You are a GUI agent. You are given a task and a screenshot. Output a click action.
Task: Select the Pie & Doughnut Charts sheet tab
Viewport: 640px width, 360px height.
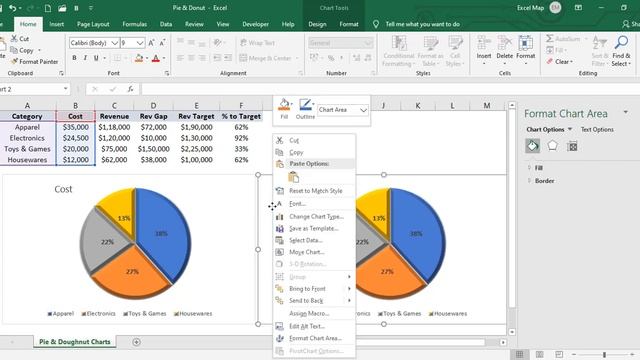[x=75, y=342]
